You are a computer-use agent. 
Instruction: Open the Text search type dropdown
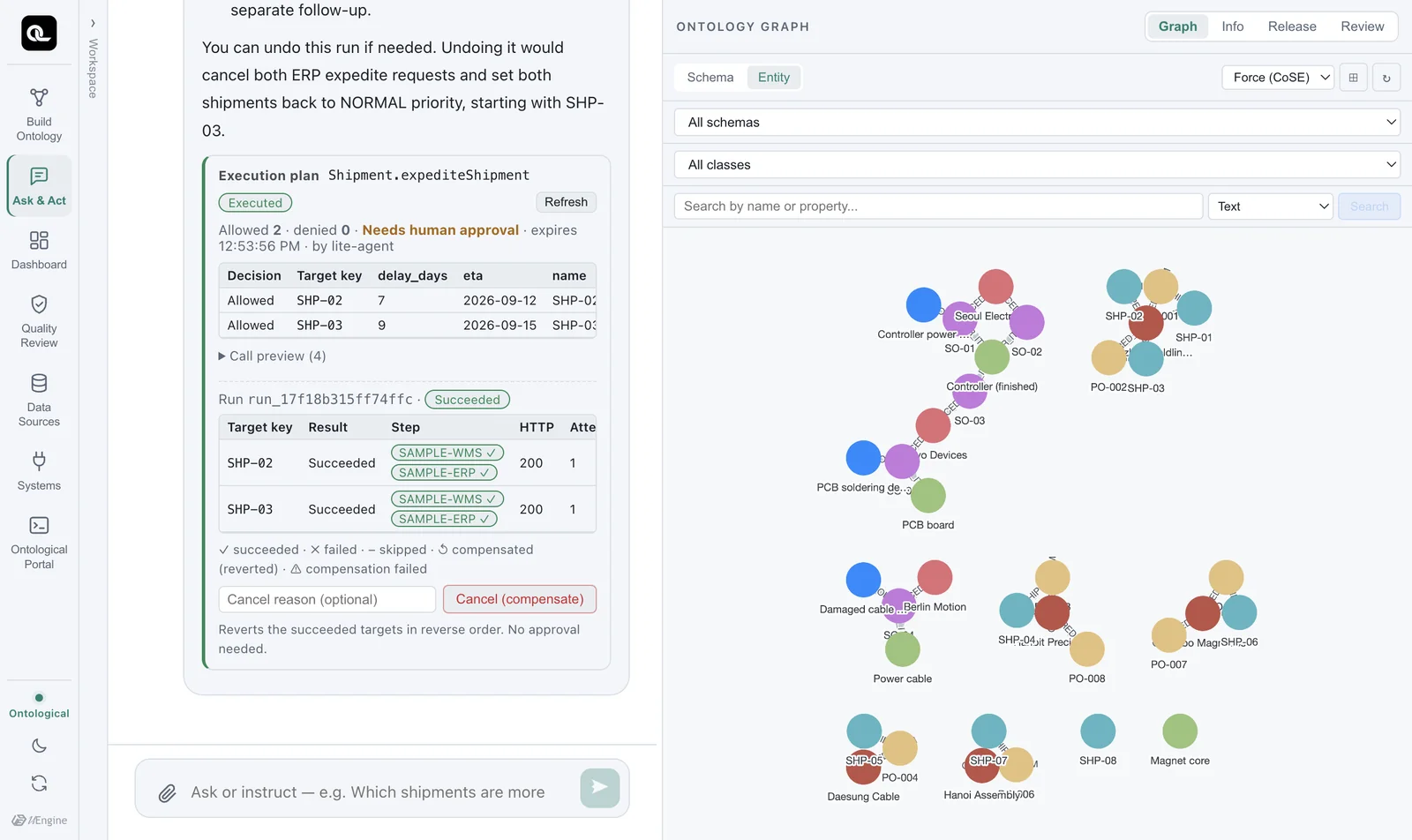pyautogui.click(x=1270, y=206)
